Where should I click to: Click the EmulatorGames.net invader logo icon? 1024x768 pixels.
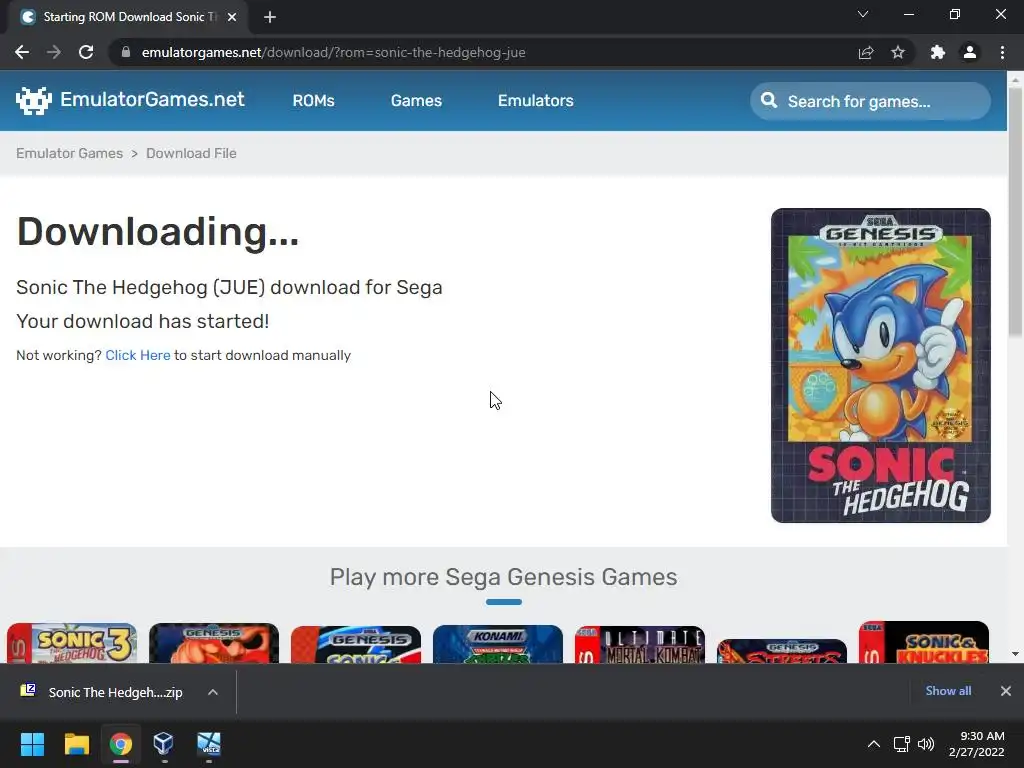pyautogui.click(x=34, y=101)
